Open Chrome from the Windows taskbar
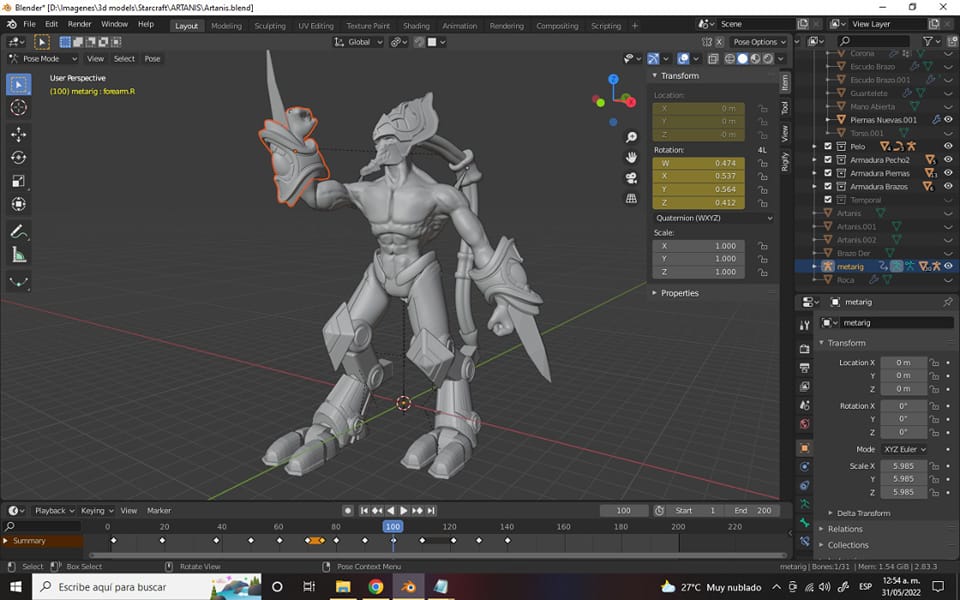 376,587
